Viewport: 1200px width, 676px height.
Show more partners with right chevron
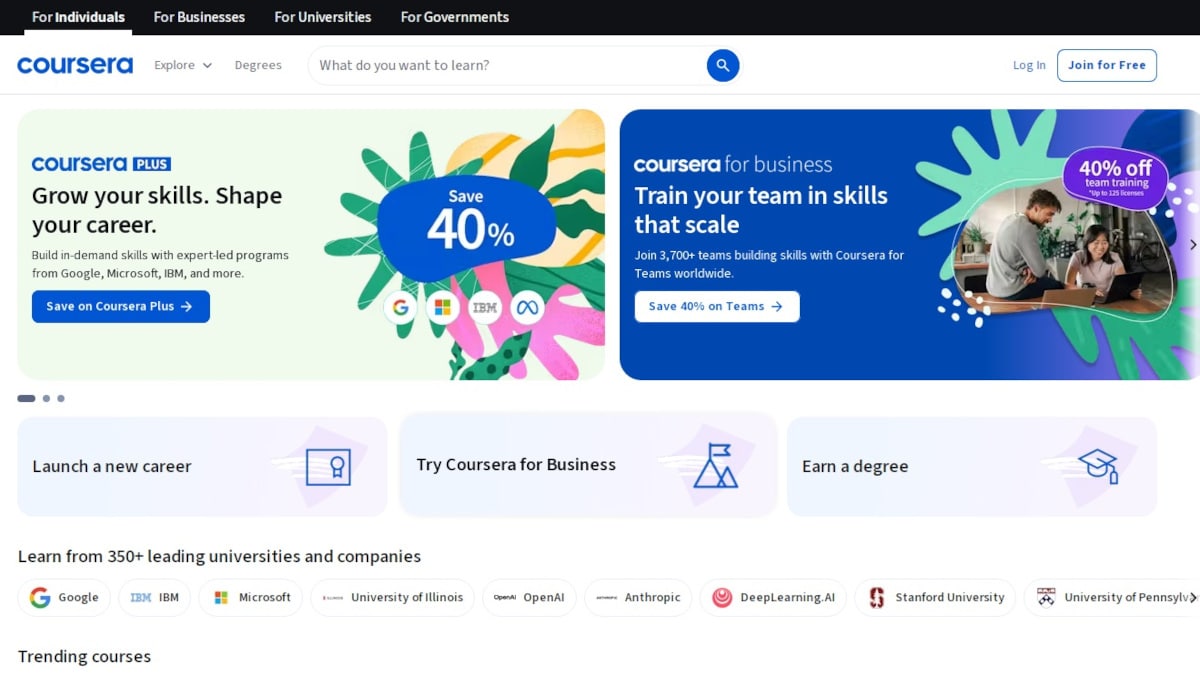(x=1192, y=597)
